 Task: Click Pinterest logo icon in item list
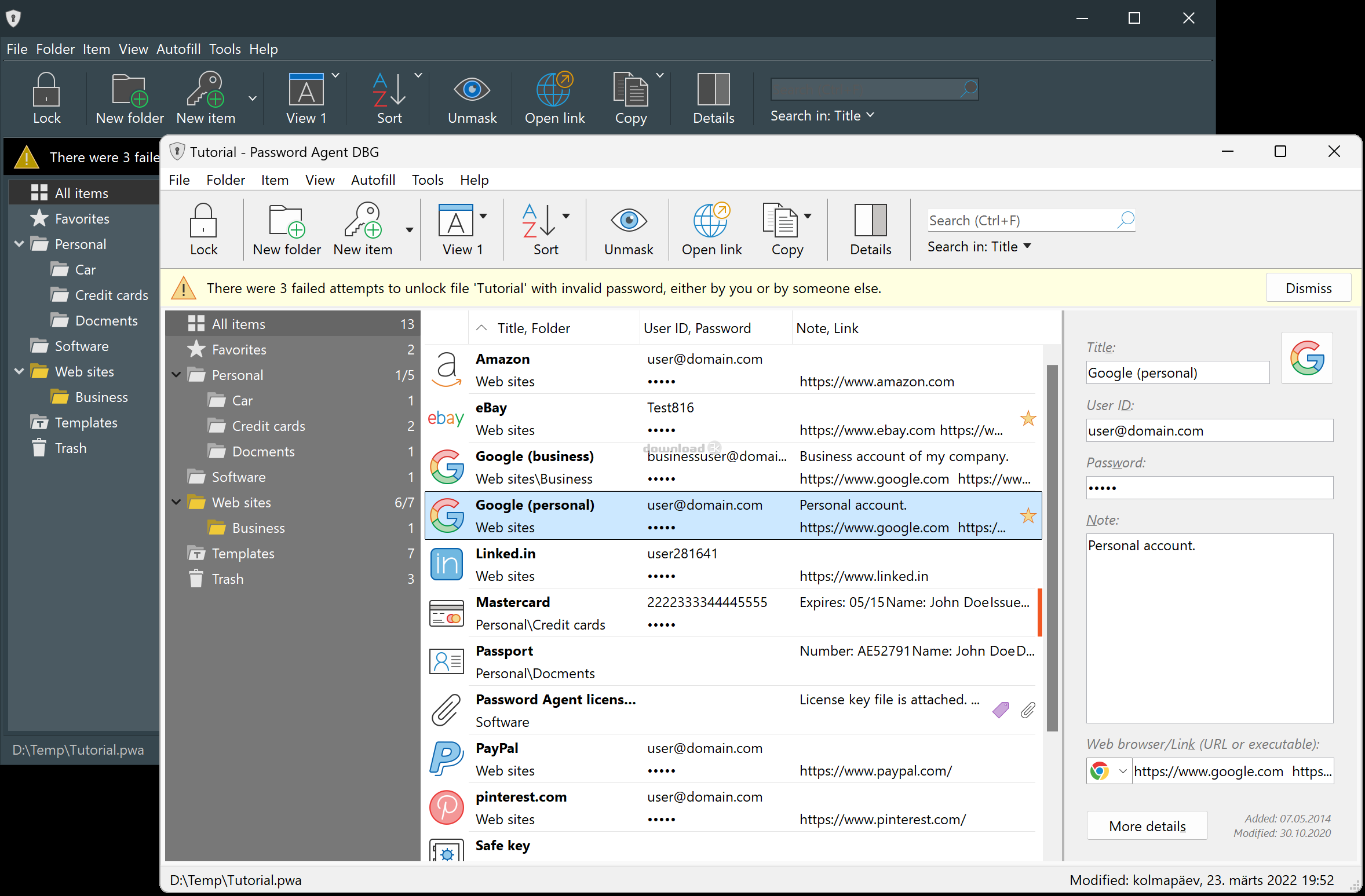pyautogui.click(x=447, y=807)
